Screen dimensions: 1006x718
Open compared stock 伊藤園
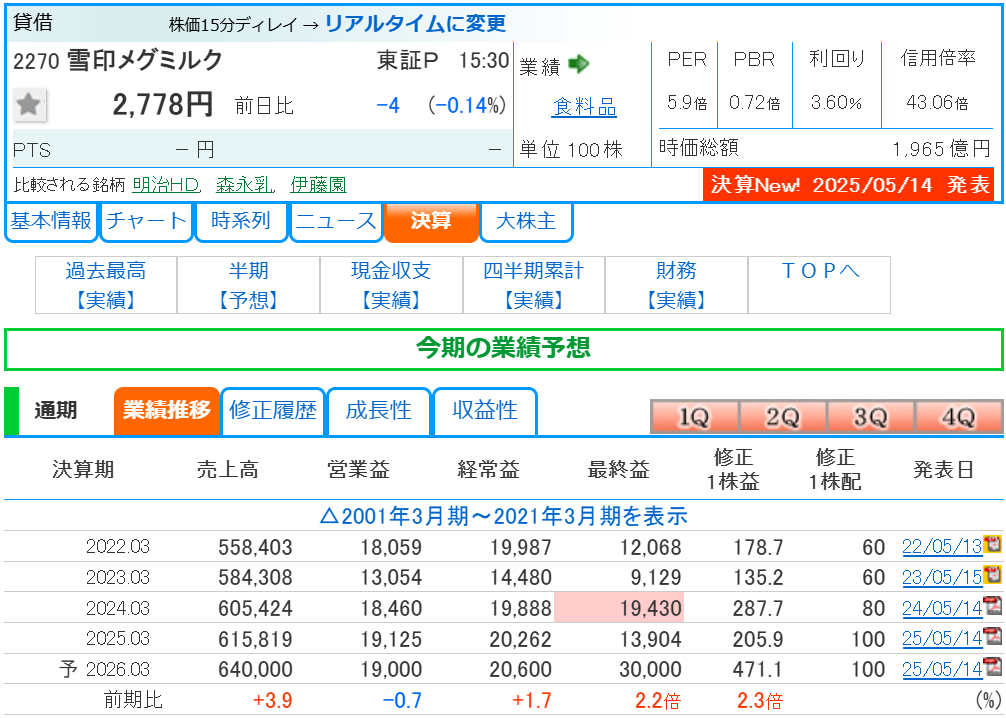click(x=318, y=185)
